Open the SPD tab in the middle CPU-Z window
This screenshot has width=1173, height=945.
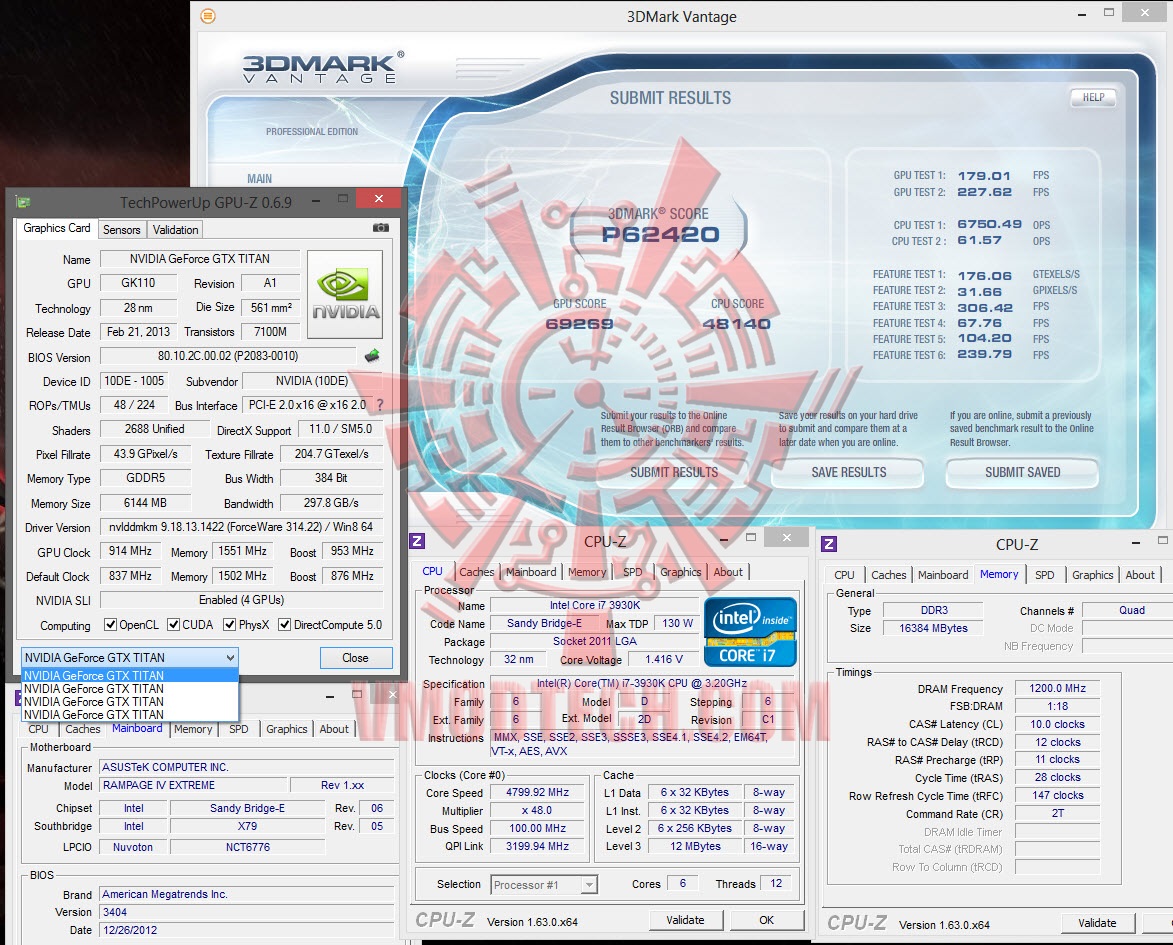[x=633, y=572]
